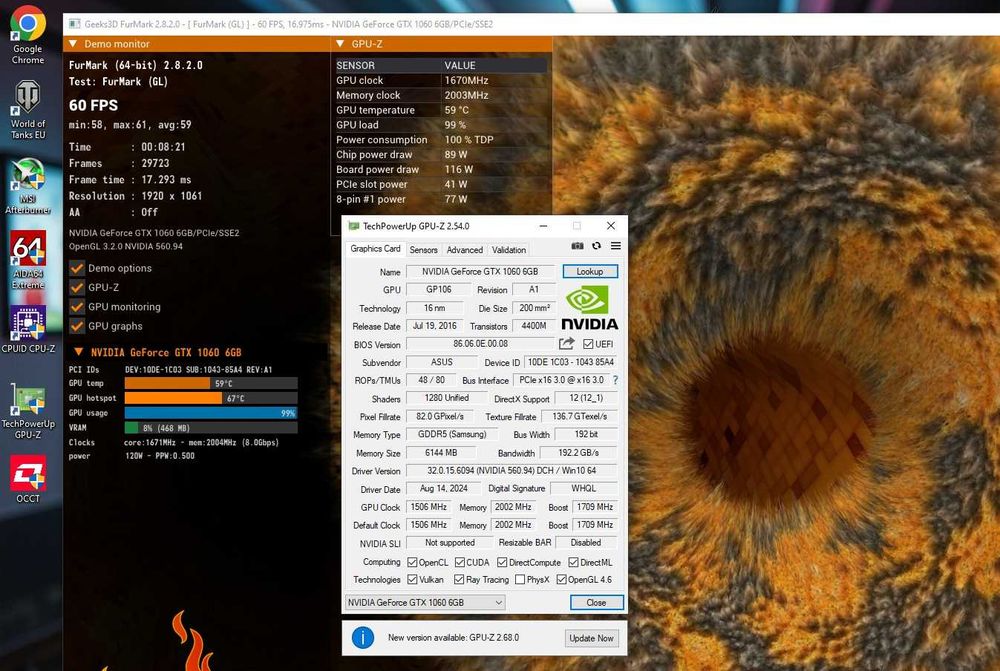
Task: Click 'GPU temperature' sensor row
Action: click(441, 110)
